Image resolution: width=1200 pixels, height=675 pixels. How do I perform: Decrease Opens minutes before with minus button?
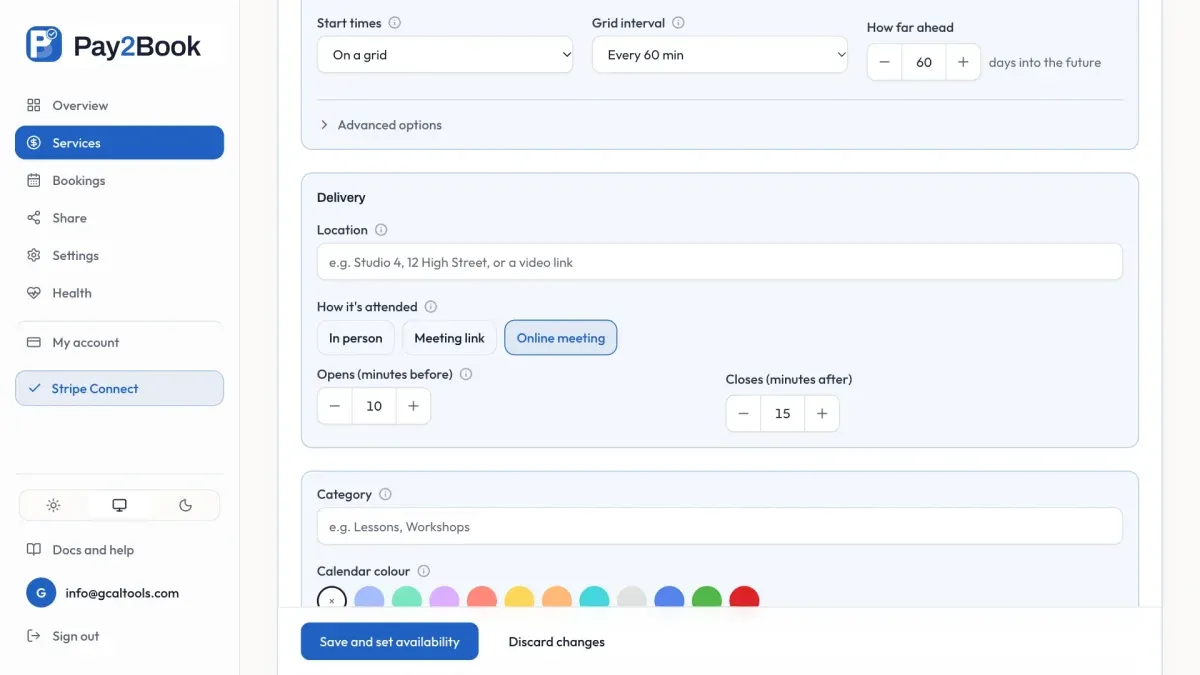(x=335, y=406)
